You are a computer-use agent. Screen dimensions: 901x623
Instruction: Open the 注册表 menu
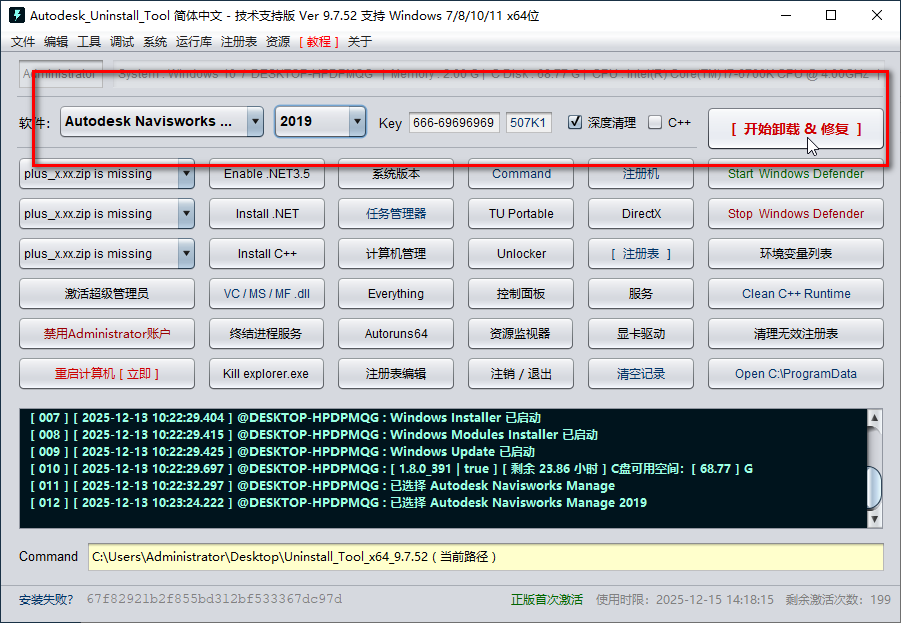tap(238, 41)
